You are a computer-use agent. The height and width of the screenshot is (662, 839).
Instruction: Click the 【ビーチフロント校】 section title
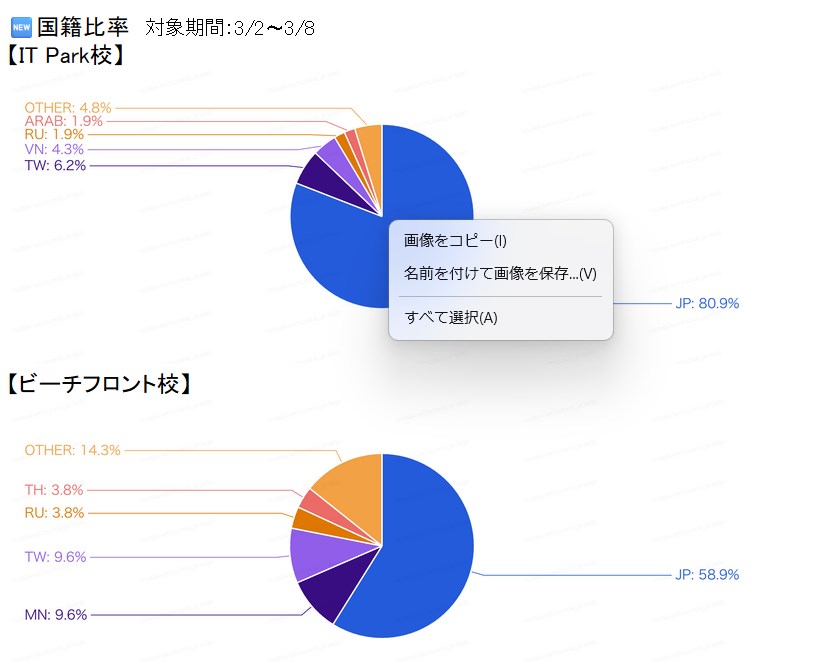(98, 383)
